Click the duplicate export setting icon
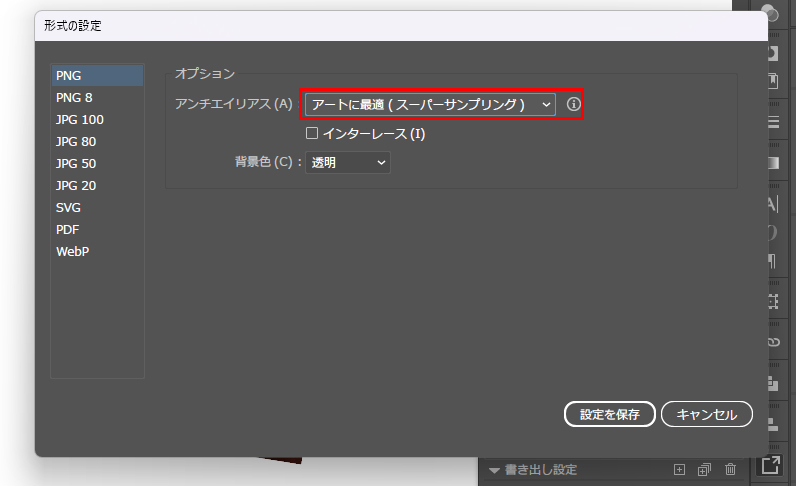 tap(704, 469)
